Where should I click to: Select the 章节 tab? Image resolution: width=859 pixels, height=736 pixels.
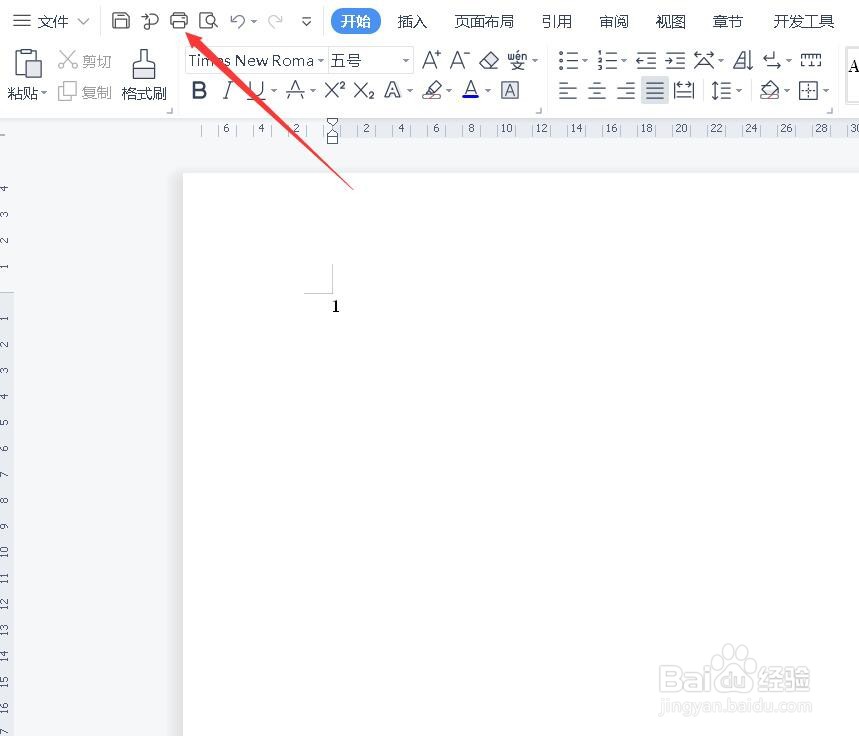728,21
